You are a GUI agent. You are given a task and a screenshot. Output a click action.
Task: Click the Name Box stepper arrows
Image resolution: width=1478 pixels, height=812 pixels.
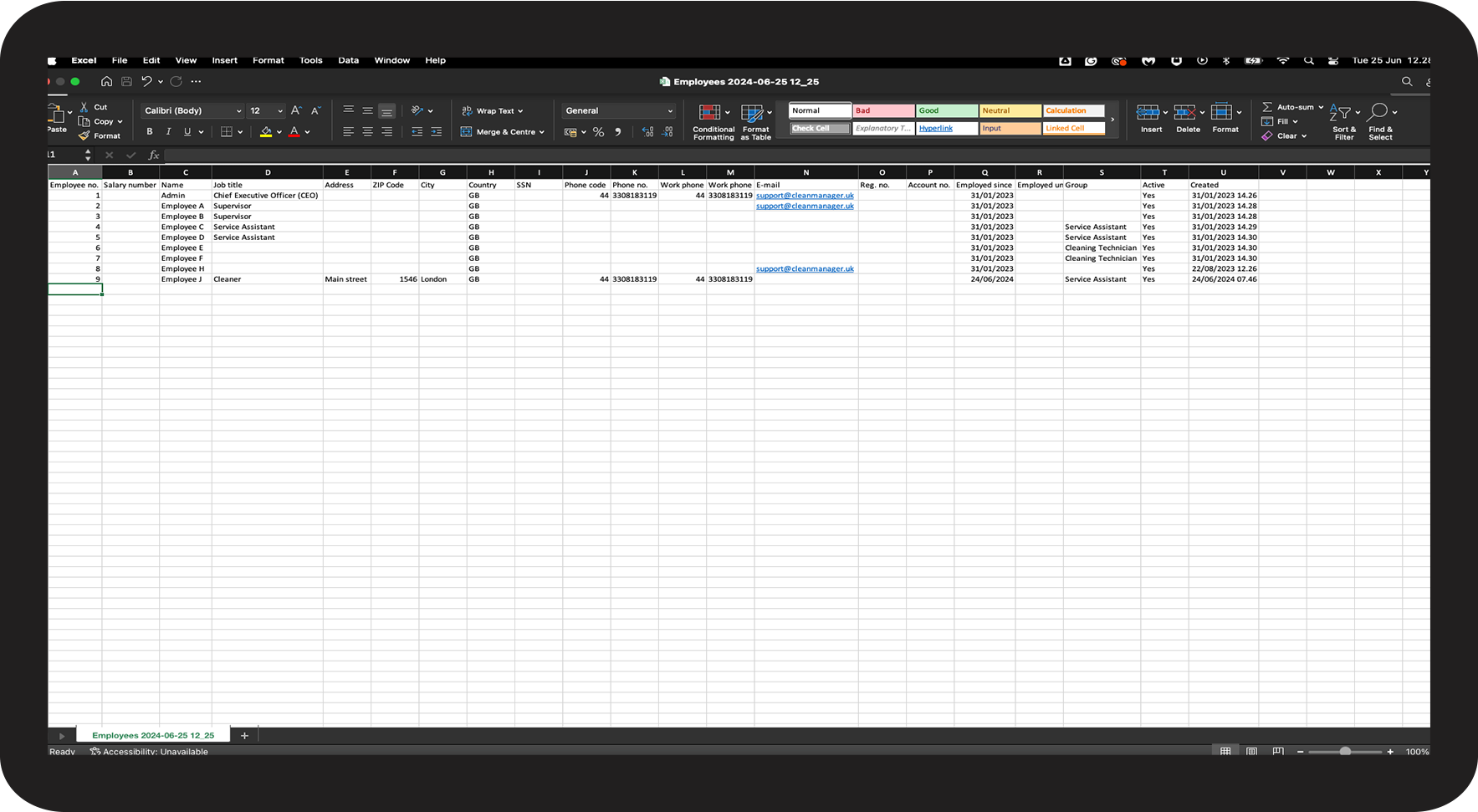click(88, 156)
